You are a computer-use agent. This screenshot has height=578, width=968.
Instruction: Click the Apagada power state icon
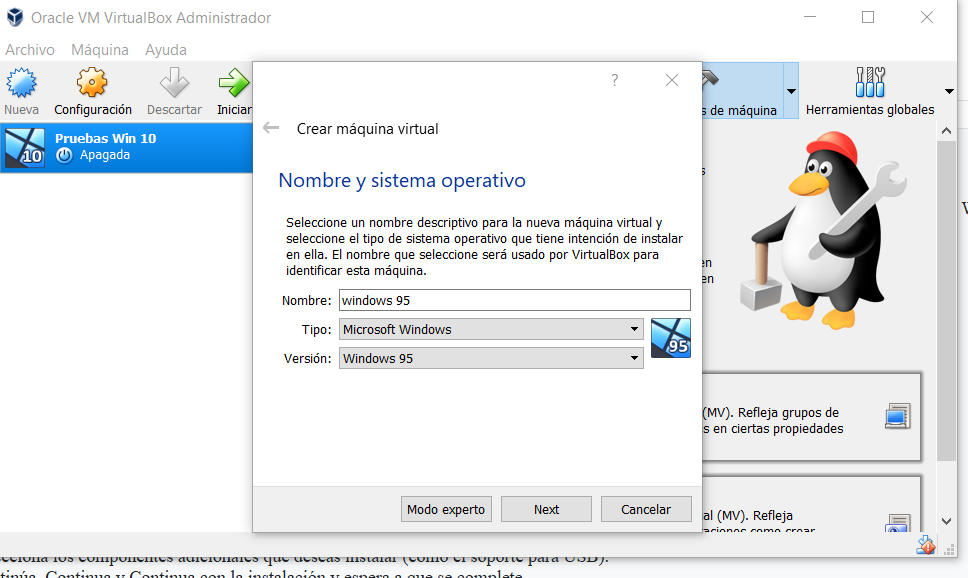(64, 156)
